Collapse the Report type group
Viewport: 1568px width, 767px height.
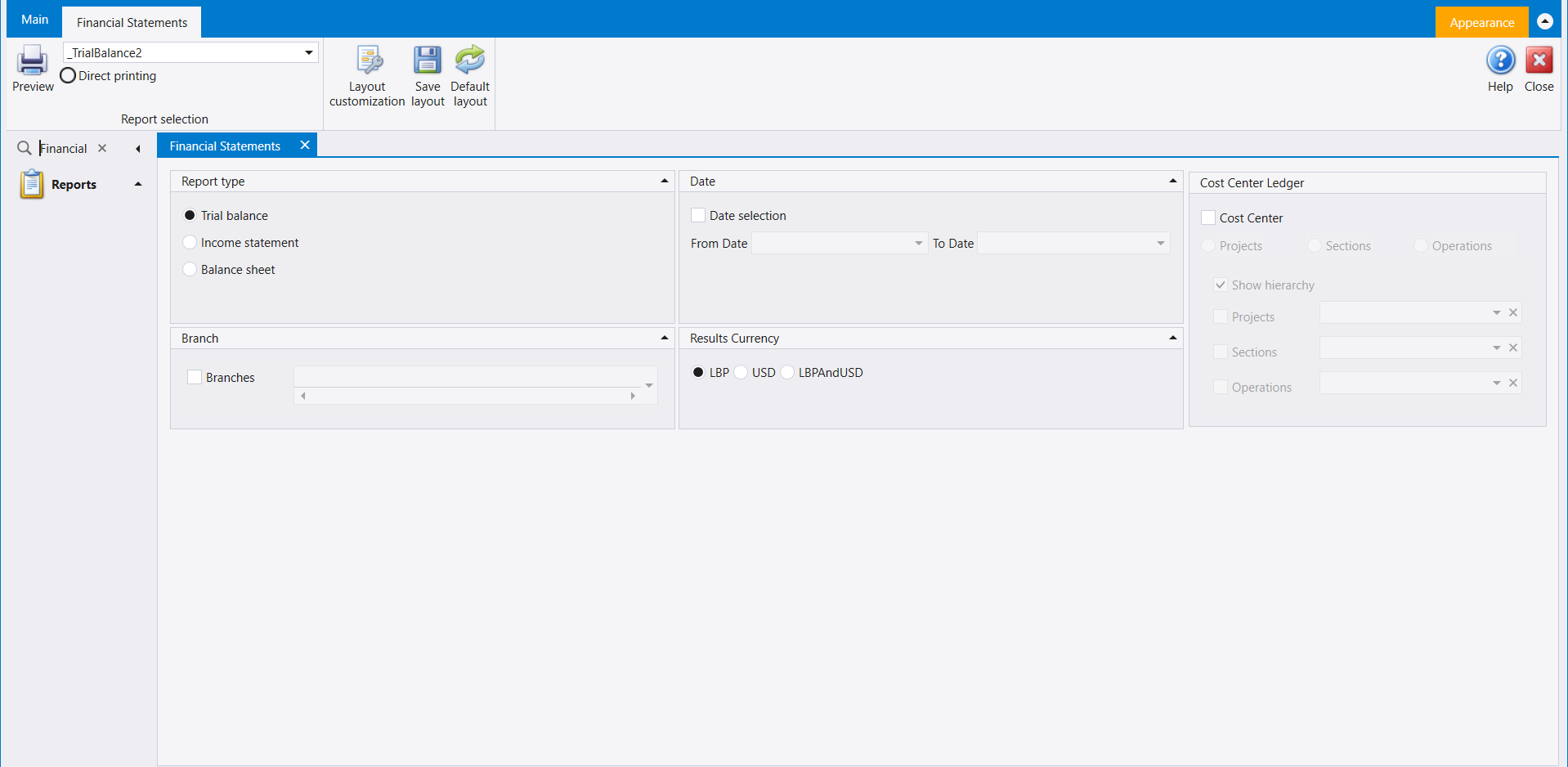pyautogui.click(x=665, y=181)
